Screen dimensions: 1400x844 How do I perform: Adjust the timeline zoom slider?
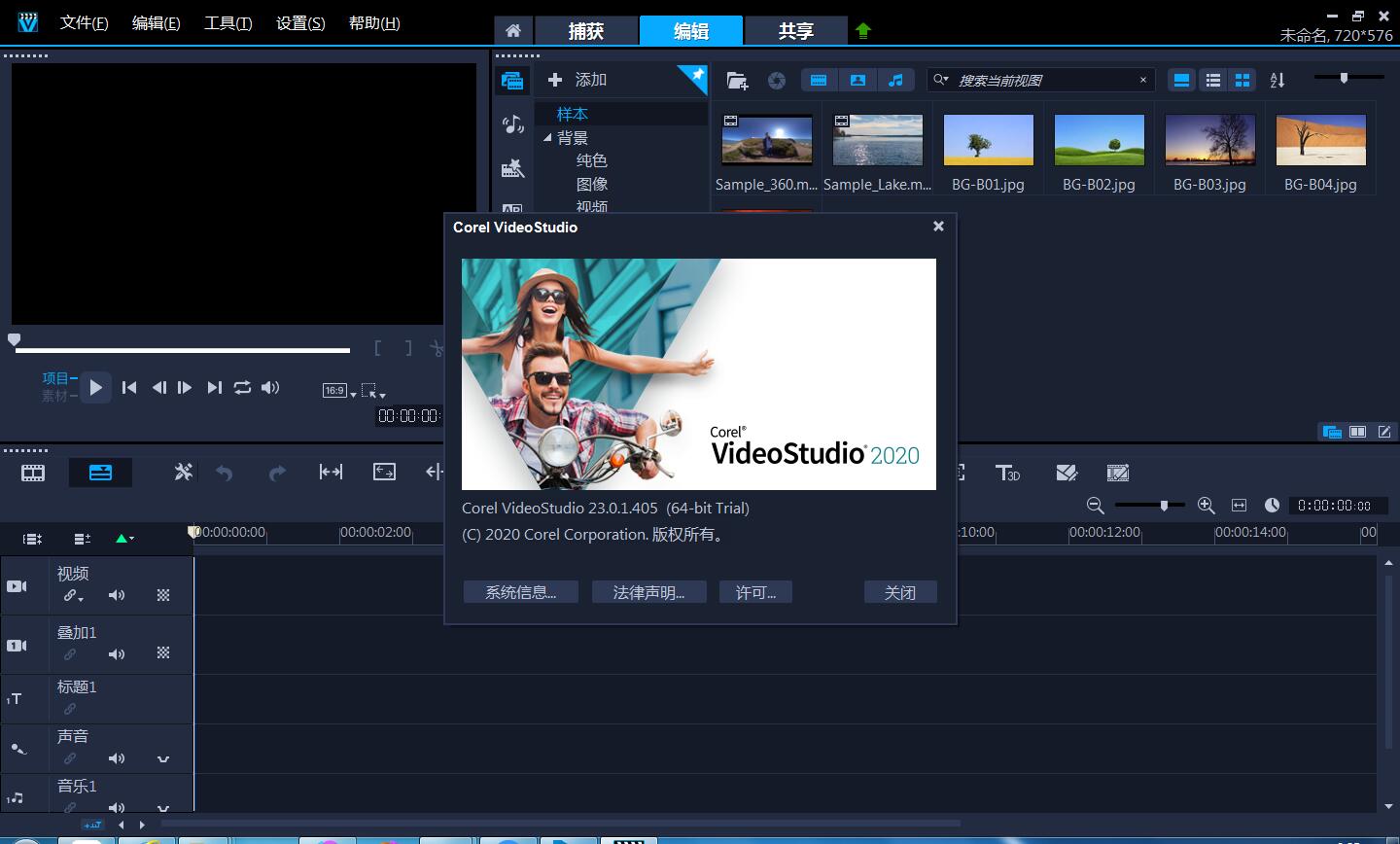(x=1150, y=506)
